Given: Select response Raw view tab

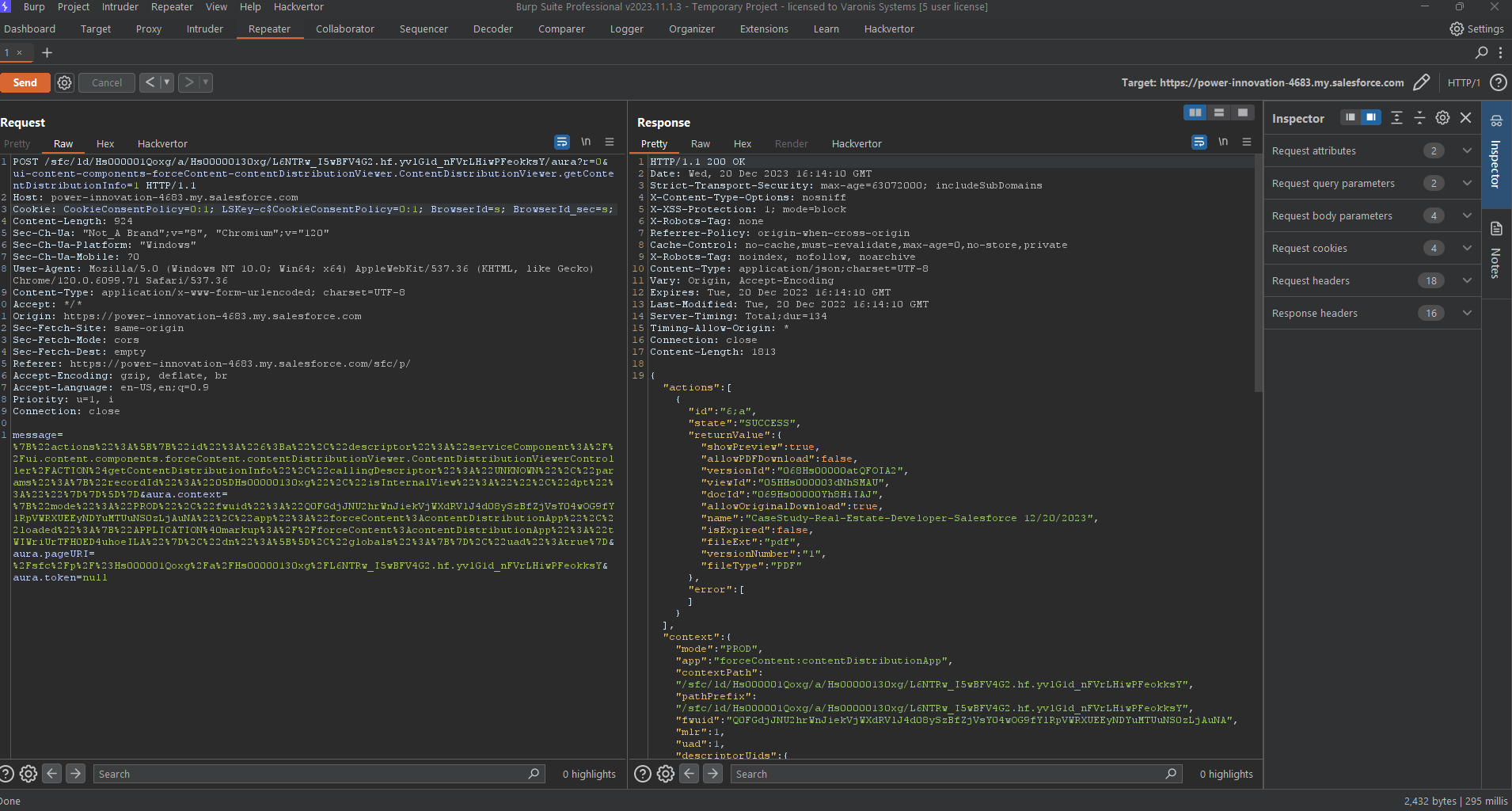Looking at the screenshot, I should coord(701,143).
